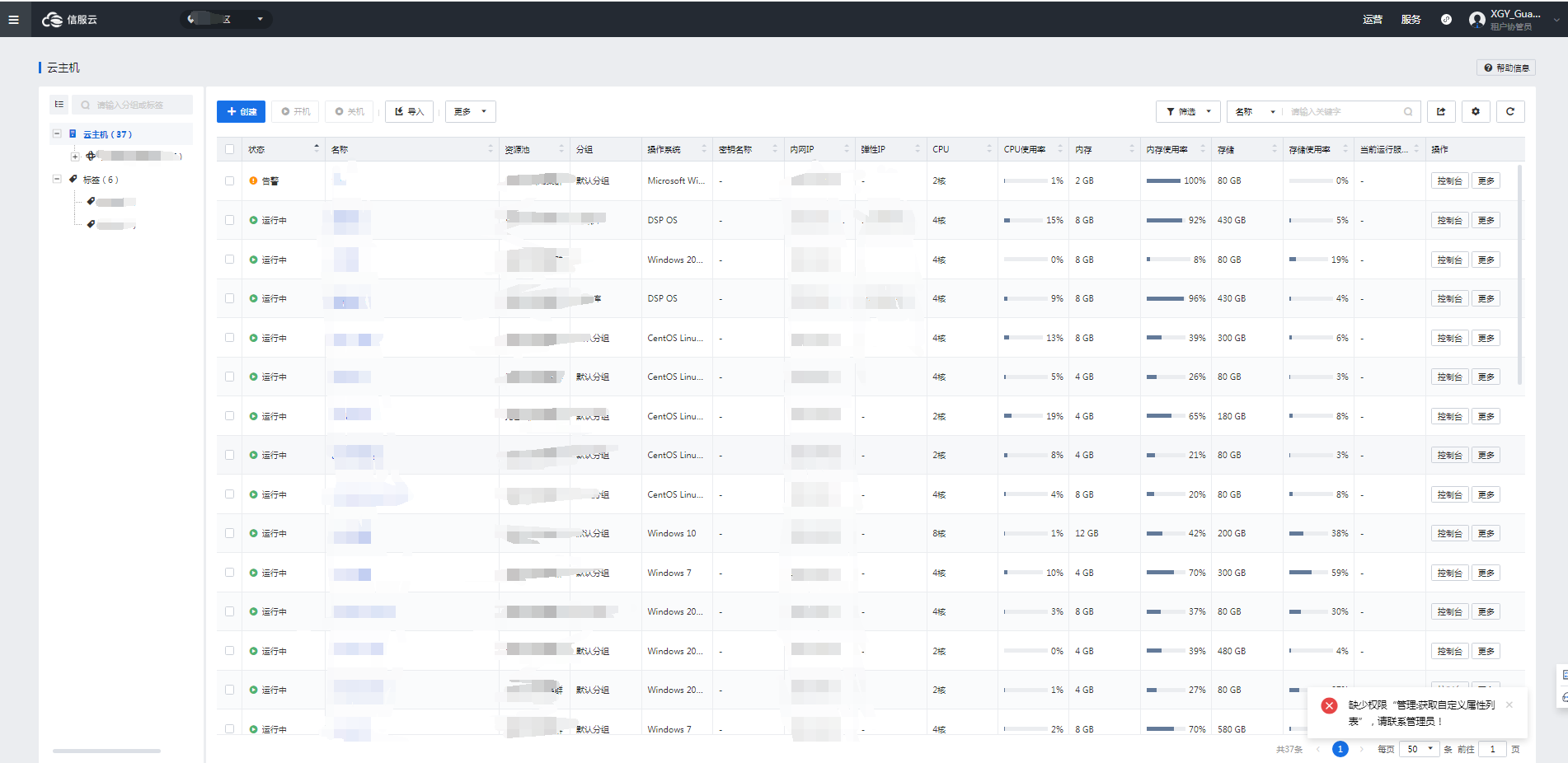The image size is (1568, 763).
Task: Click the refresh list icon
Action: pyautogui.click(x=1510, y=112)
